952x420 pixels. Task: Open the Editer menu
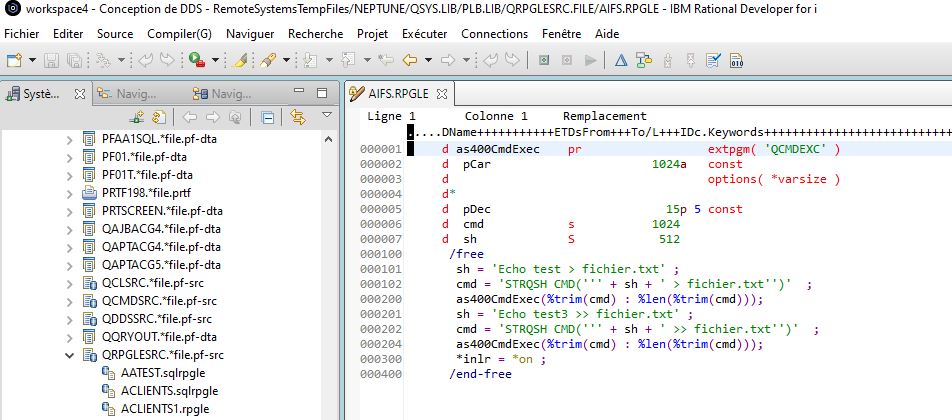pos(68,34)
